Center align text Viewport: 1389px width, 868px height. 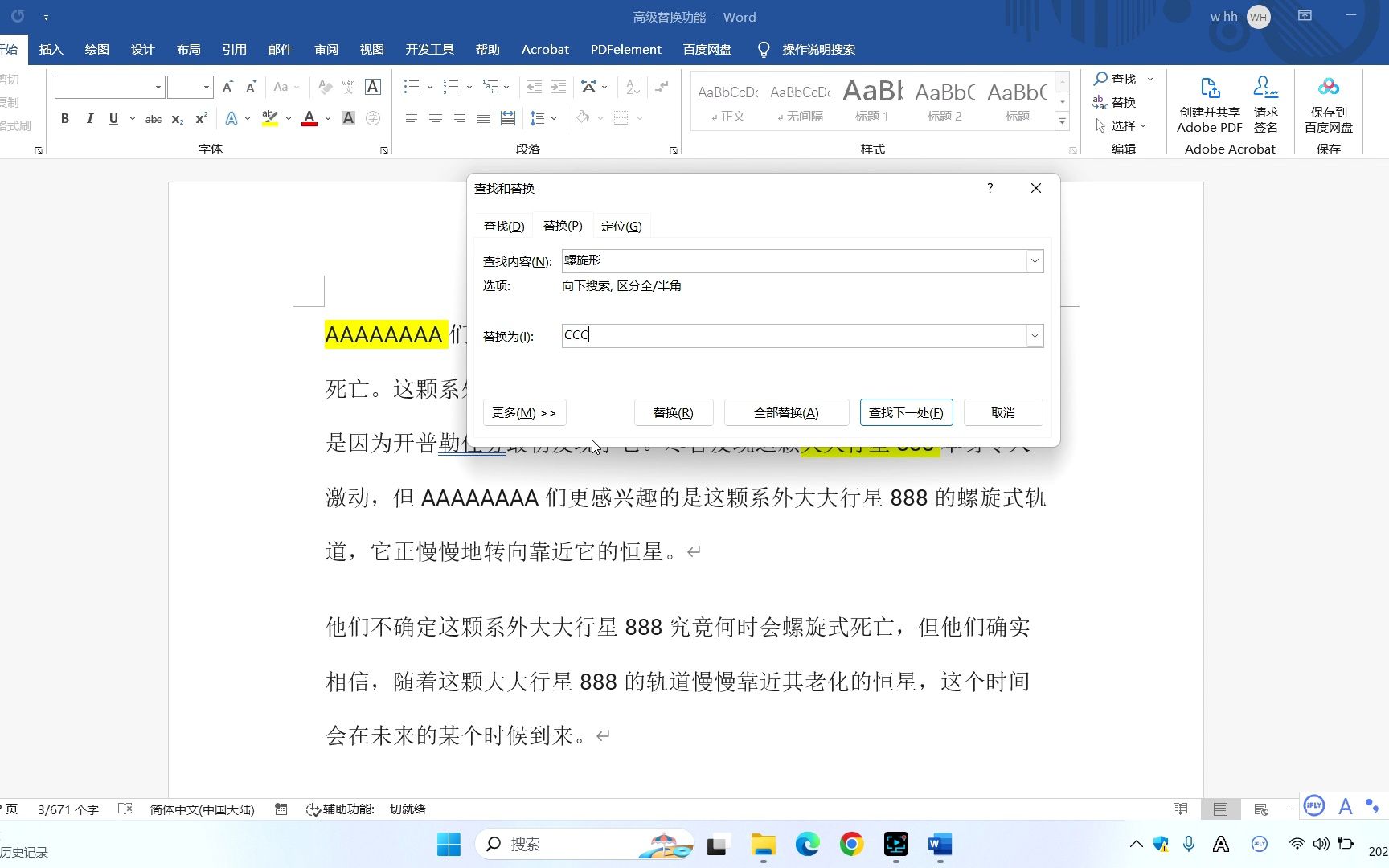435,119
